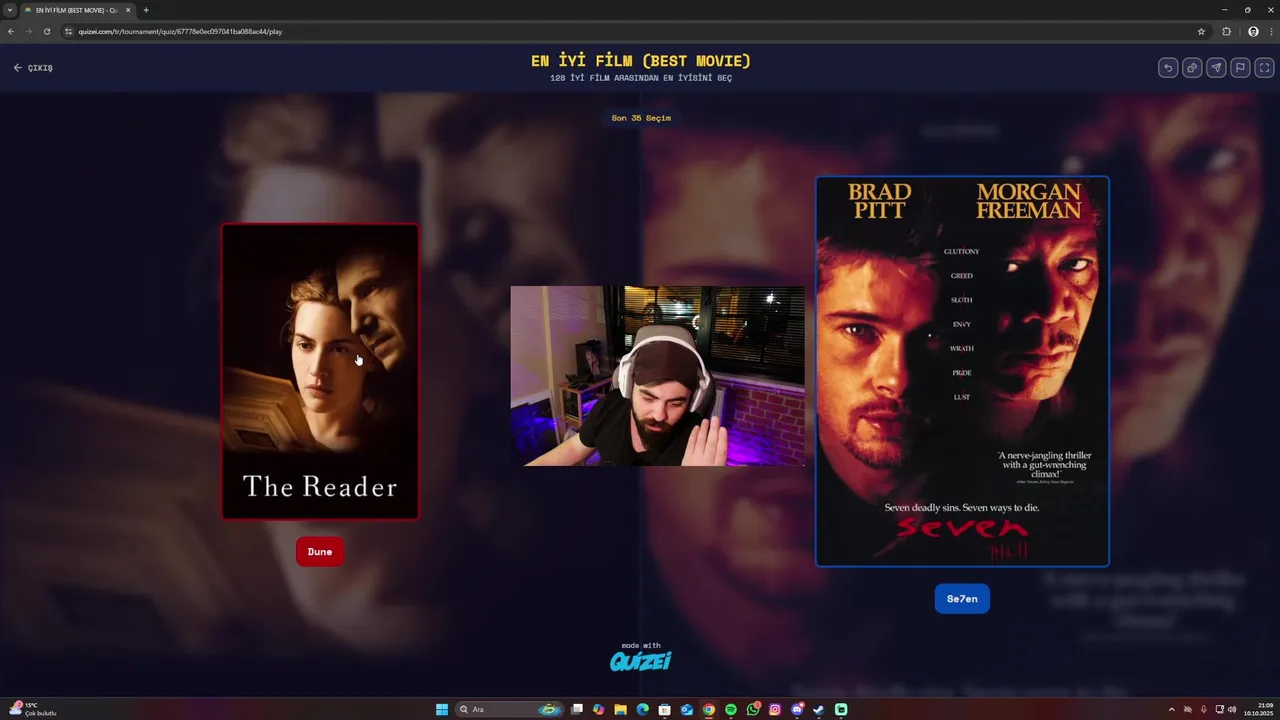The height and width of the screenshot is (720, 1280).
Task: Choose the blue Se7en button
Action: (962, 599)
